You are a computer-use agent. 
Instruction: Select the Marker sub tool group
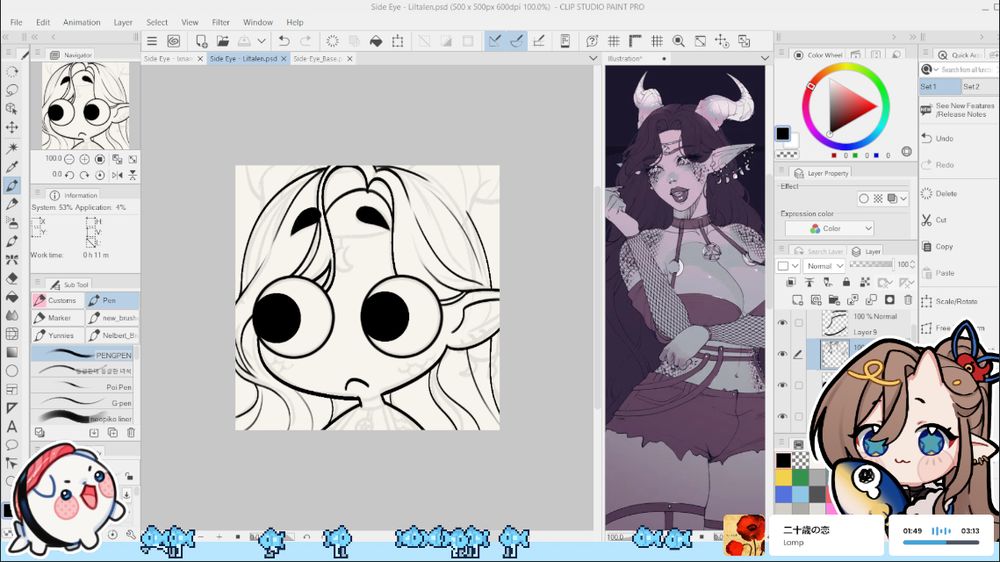[x=57, y=318]
